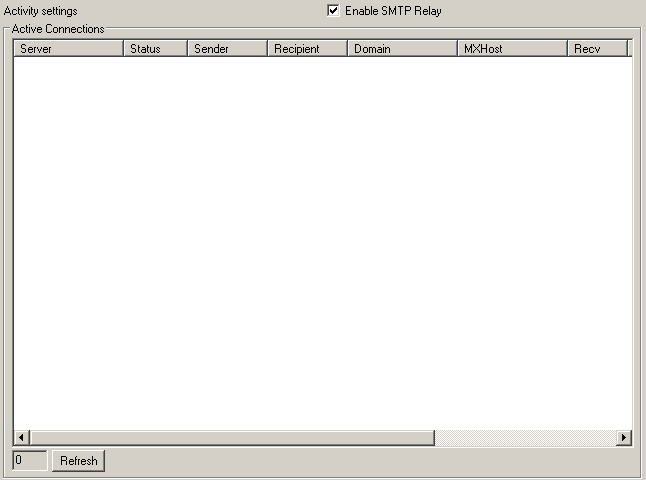Click the Activity settings heading
The height and width of the screenshot is (480, 646).
tap(40, 11)
